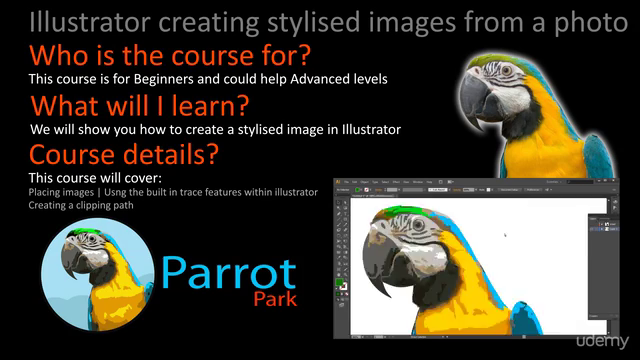The width and height of the screenshot is (640, 360).
Task: Open the Essentials workspace switcher
Action: [554, 182]
